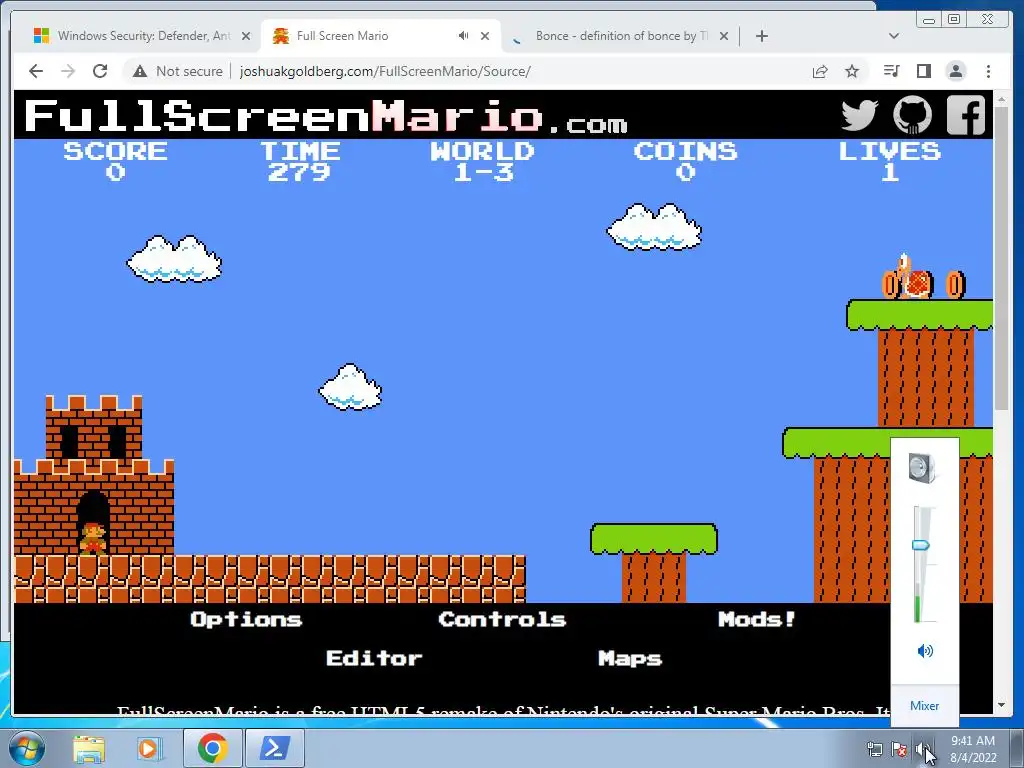Open the GitHub icon in site header
The width and height of the screenshot is (1024, 768).
[912, 115]
